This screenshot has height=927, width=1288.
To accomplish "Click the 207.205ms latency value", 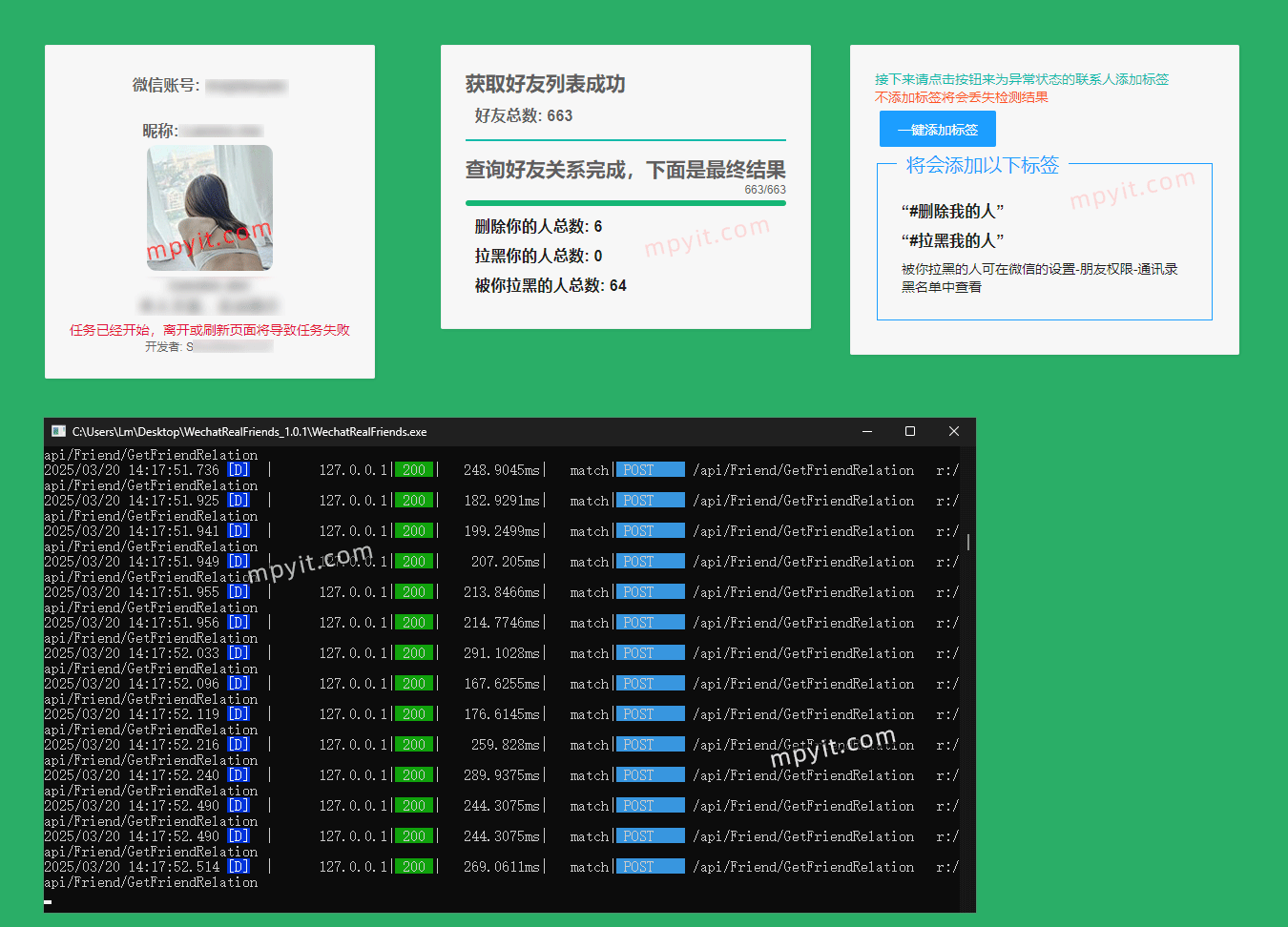I will pyautogui.click(x=506, y=562).
